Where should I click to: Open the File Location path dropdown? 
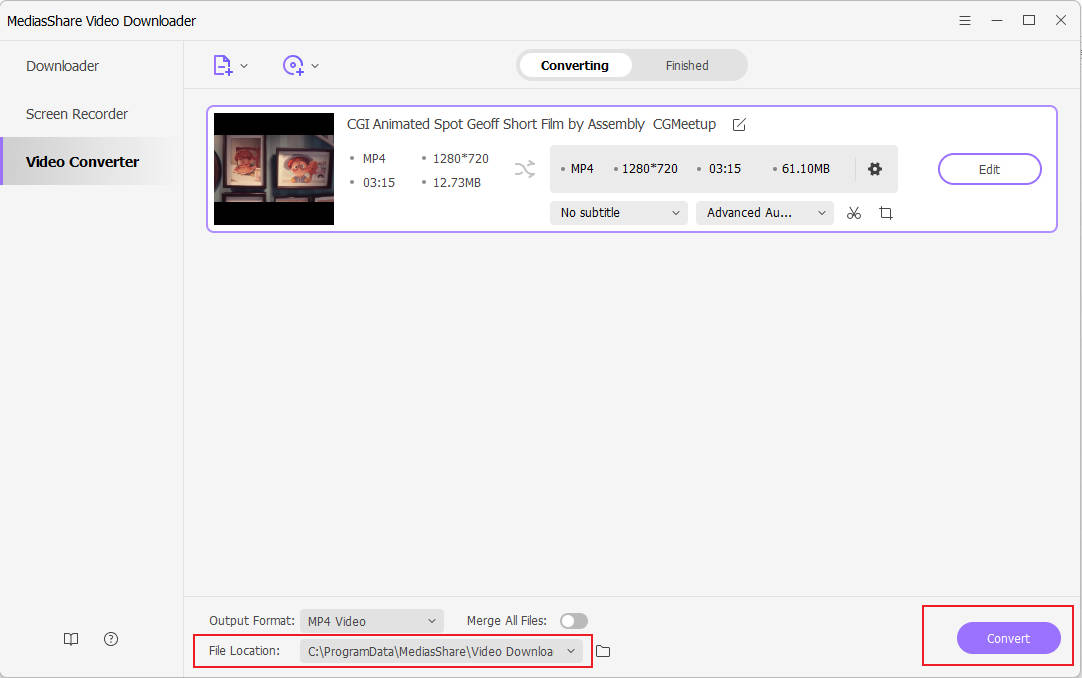click(441, 651)
